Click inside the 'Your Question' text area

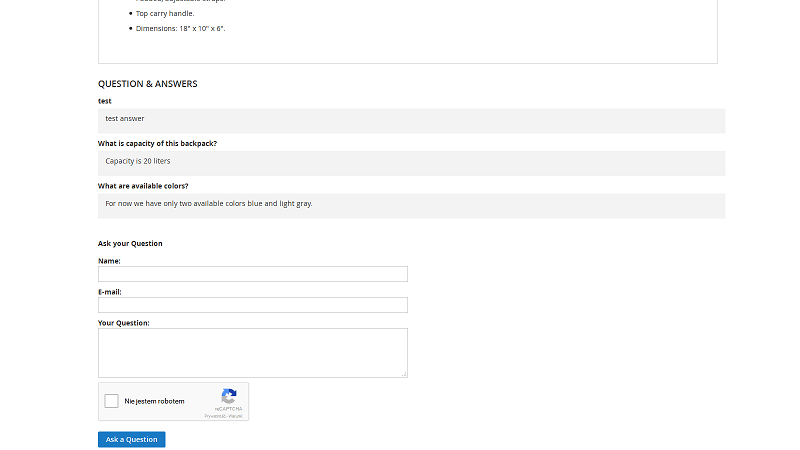click(252, 352)
